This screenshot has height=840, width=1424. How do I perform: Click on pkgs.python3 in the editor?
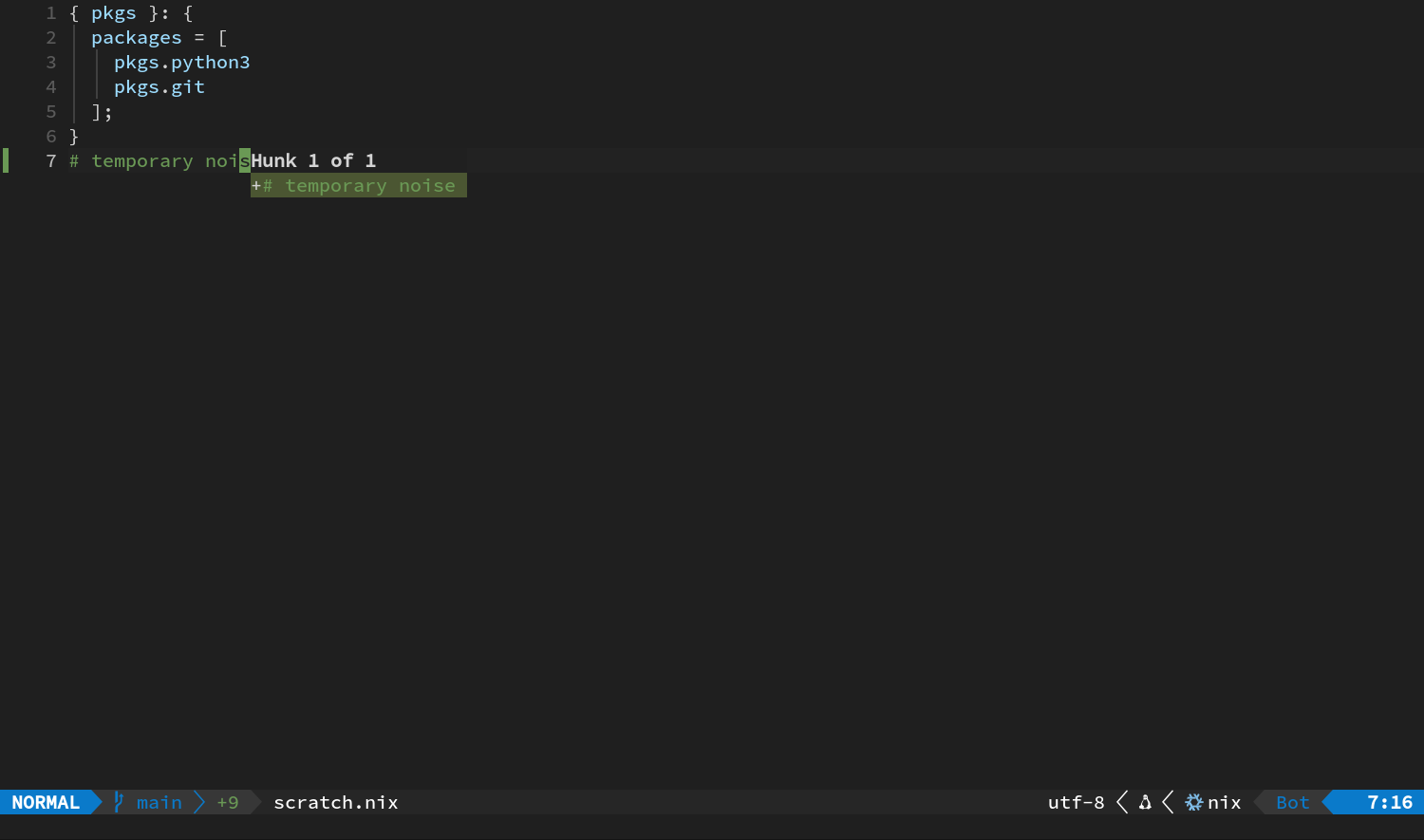pyautogui.click(x=182, y=63)
